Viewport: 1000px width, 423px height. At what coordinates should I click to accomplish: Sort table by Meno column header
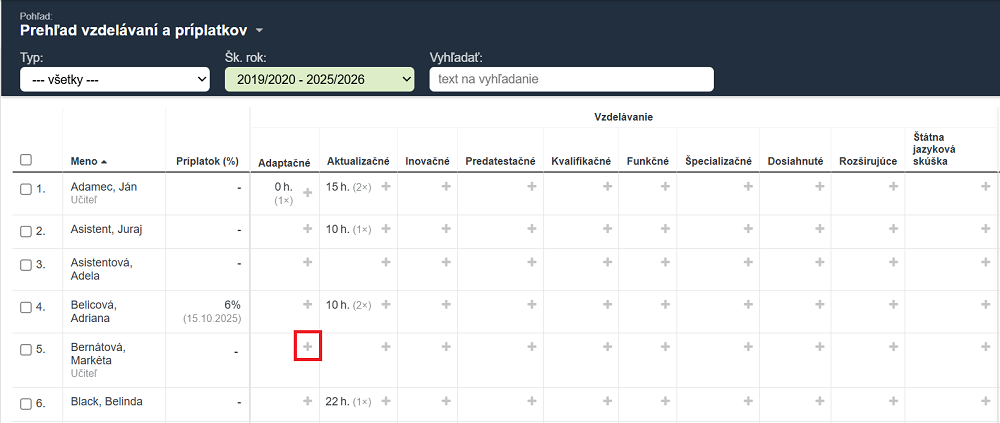tap(84, 161)
